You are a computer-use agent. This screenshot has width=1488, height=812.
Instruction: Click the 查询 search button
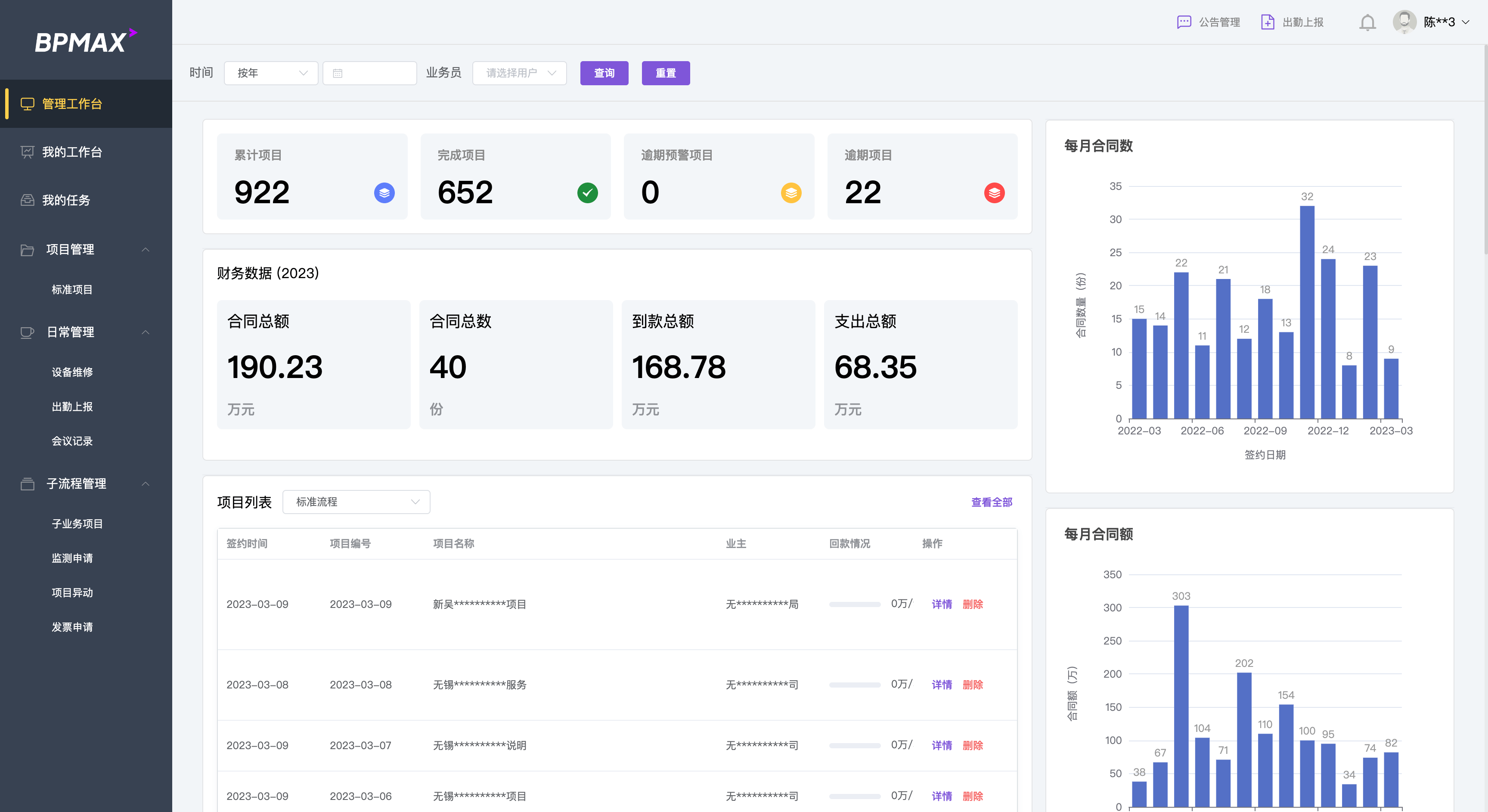pos(604,73)
